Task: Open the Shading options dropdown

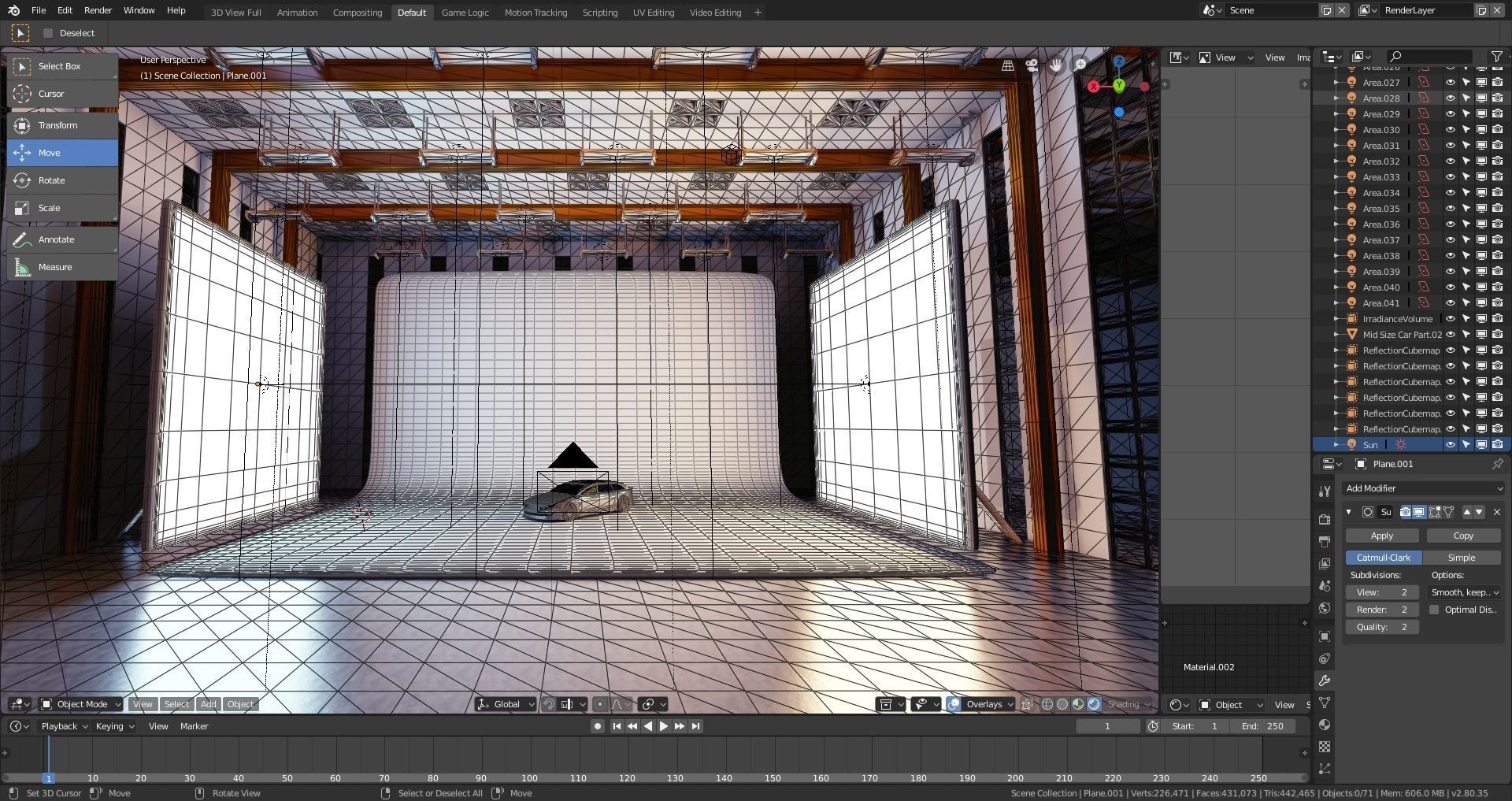Action: point(1128,704)
